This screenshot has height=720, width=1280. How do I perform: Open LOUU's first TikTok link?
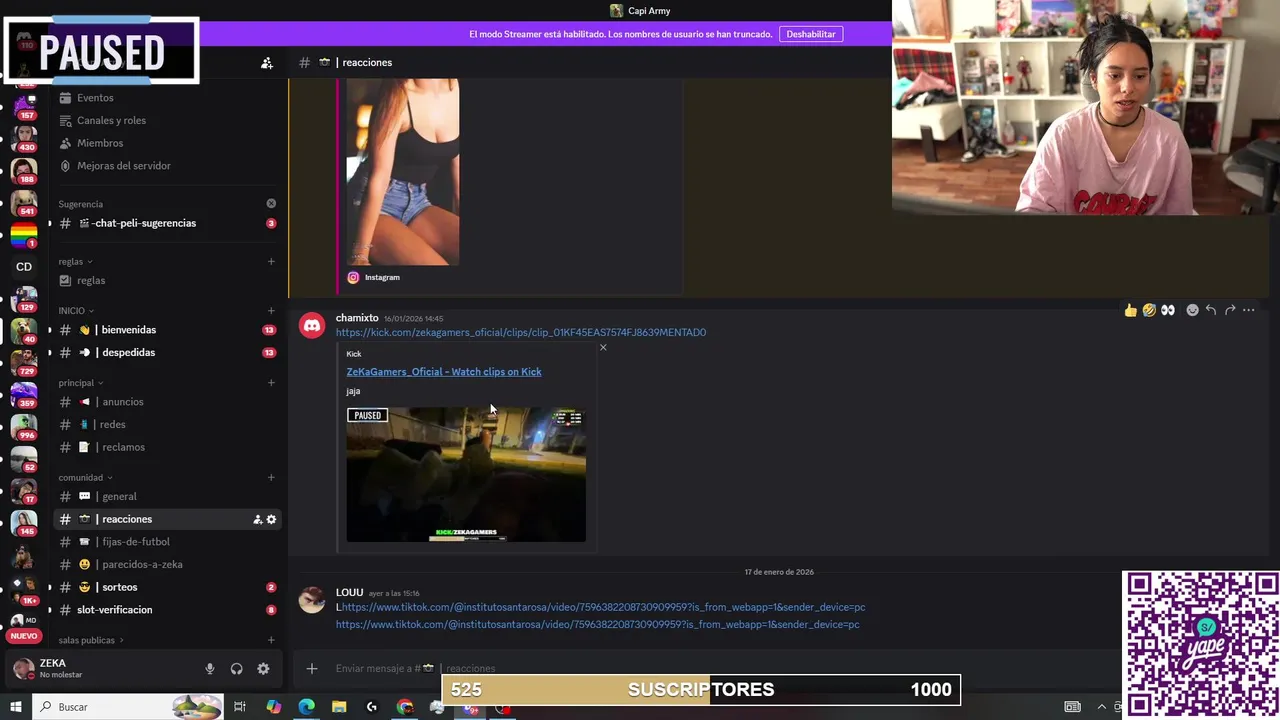coord(603,607)
